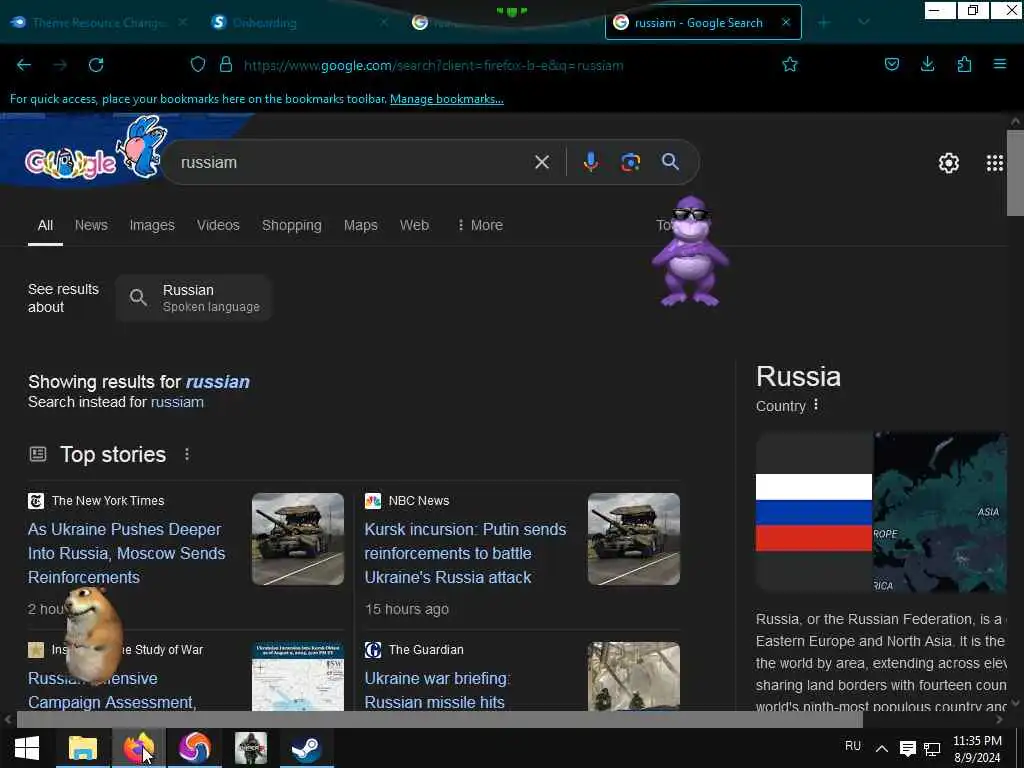This screenshot has height=768, width=1024.
Task: Open the shield tracking protection icon
Action: pyautogui.click(x=198, y=64)
